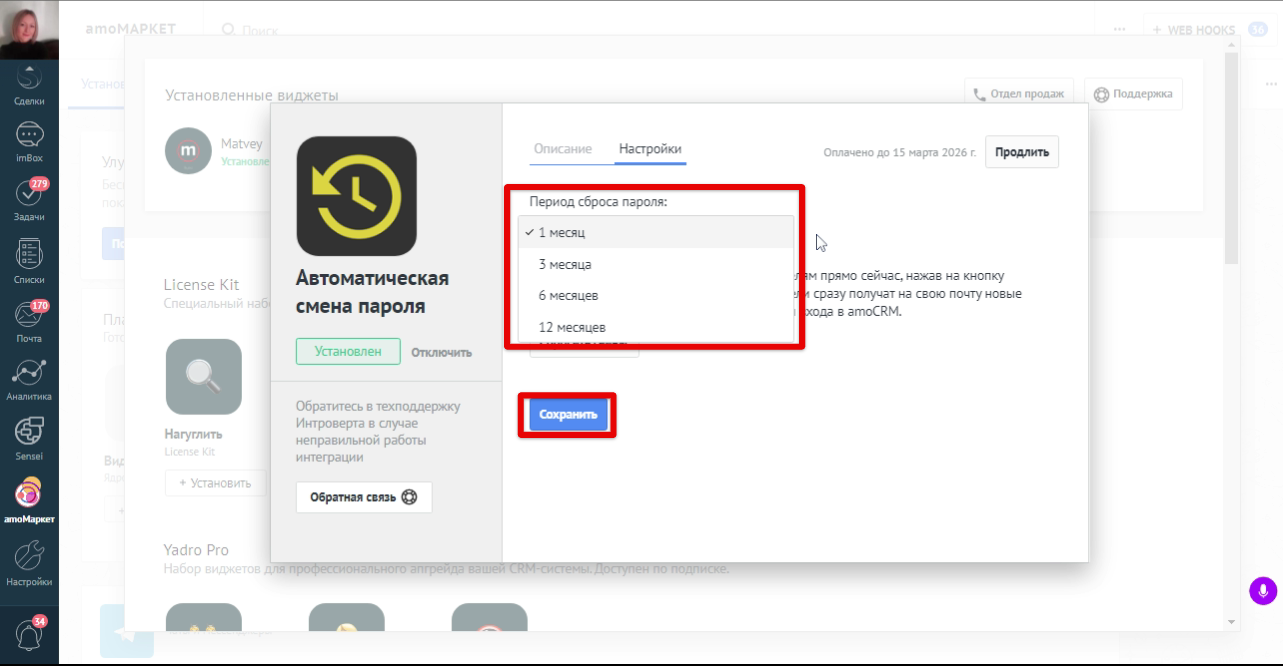
Task: Open Обратная связь support button
Action: (x=364, y=497)
